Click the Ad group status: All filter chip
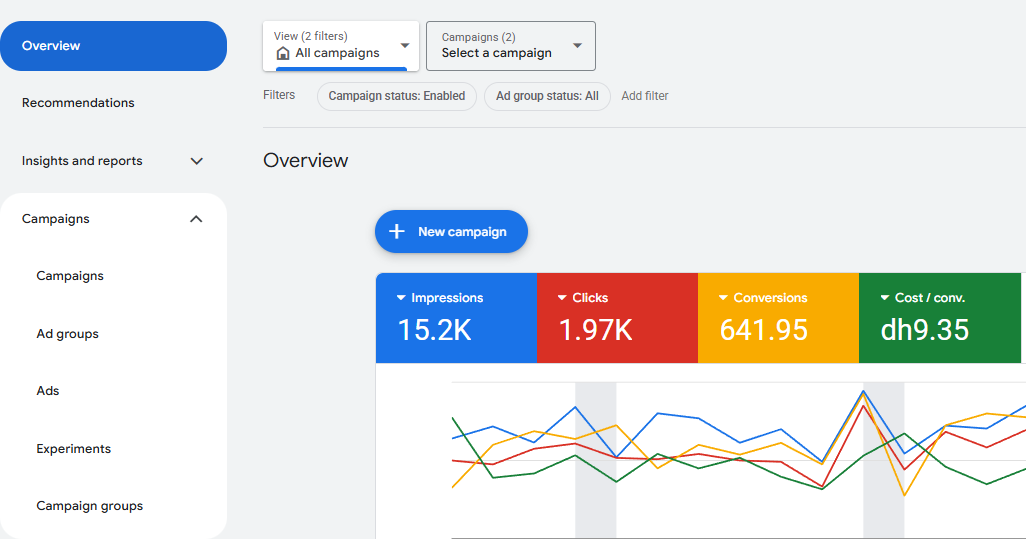This screenshot has width=1026, height=539. [x=547, y=96]
